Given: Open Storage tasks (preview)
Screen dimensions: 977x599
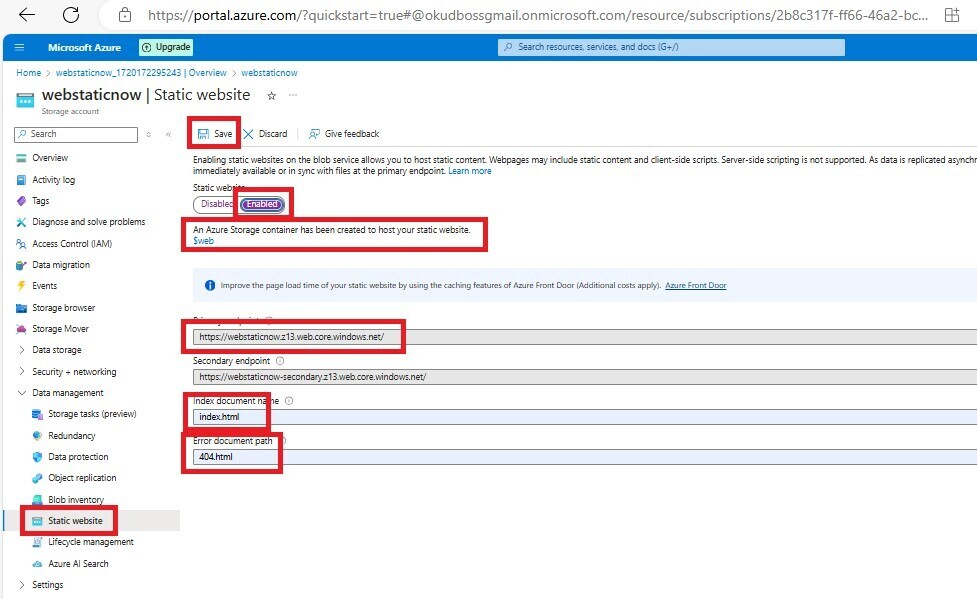Looking at the screenshot, I should click(x=91, y=414).
